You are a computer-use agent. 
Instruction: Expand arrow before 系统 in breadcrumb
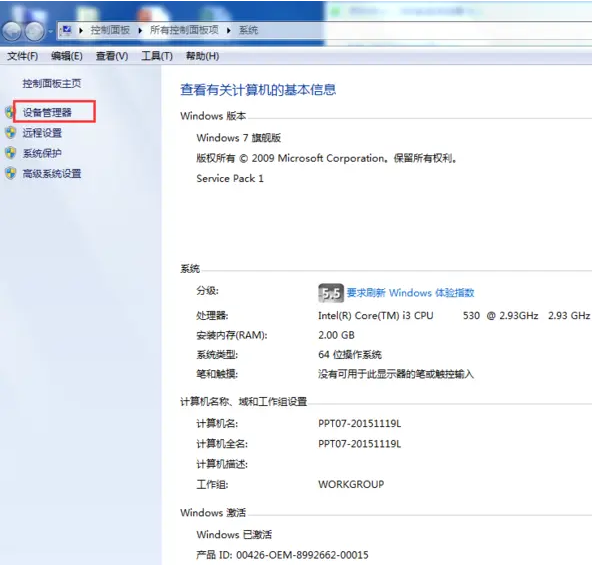point(229,31)
